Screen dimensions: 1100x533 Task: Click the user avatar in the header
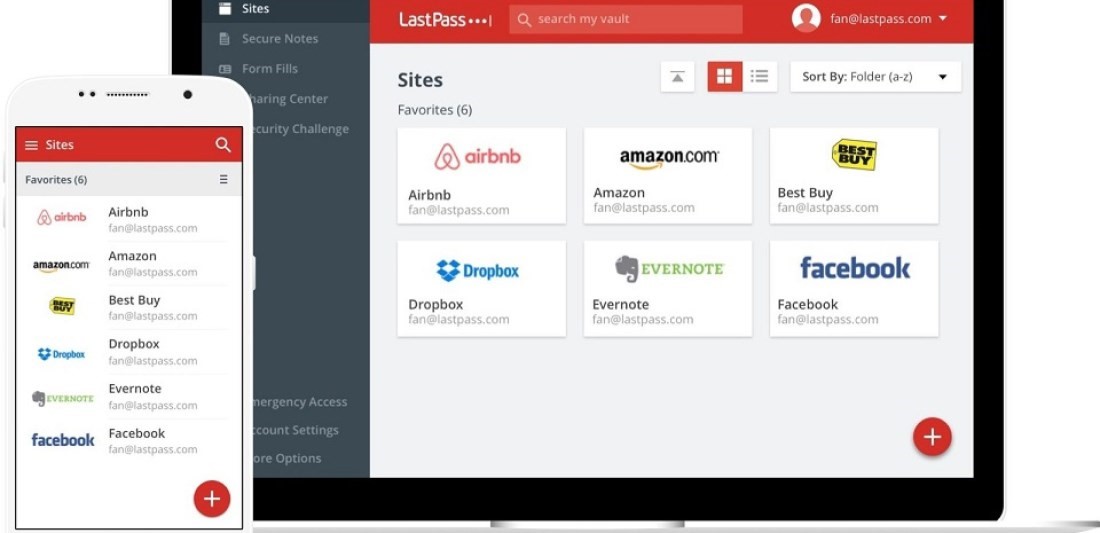806,18
